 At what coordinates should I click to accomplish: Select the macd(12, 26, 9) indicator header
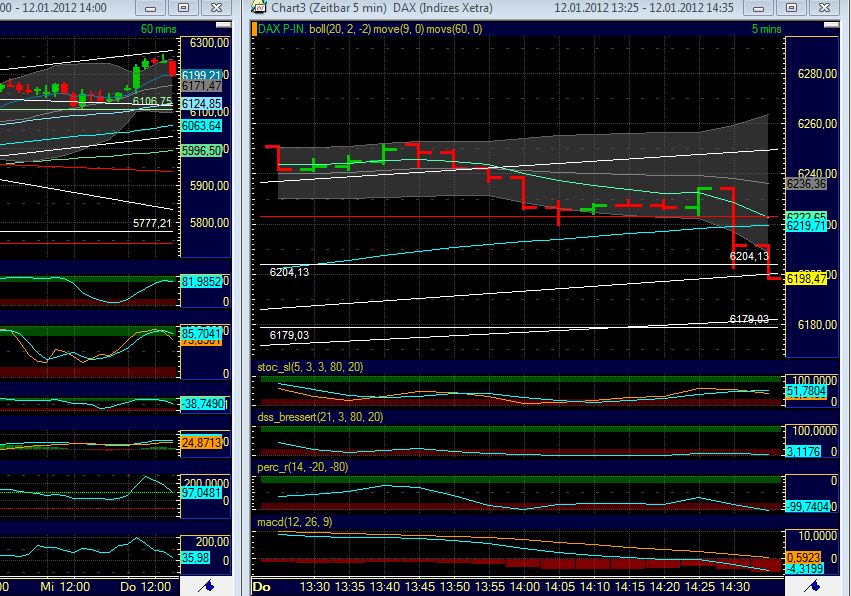point(293,522)
